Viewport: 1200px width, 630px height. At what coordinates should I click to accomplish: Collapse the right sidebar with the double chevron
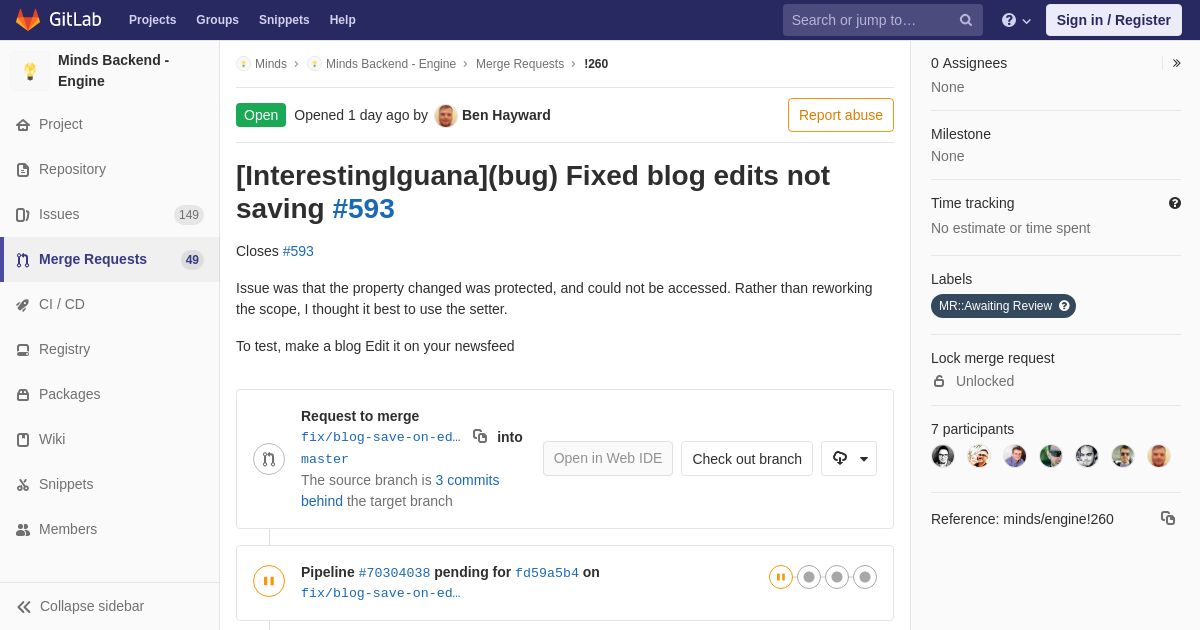[1176, 63]
